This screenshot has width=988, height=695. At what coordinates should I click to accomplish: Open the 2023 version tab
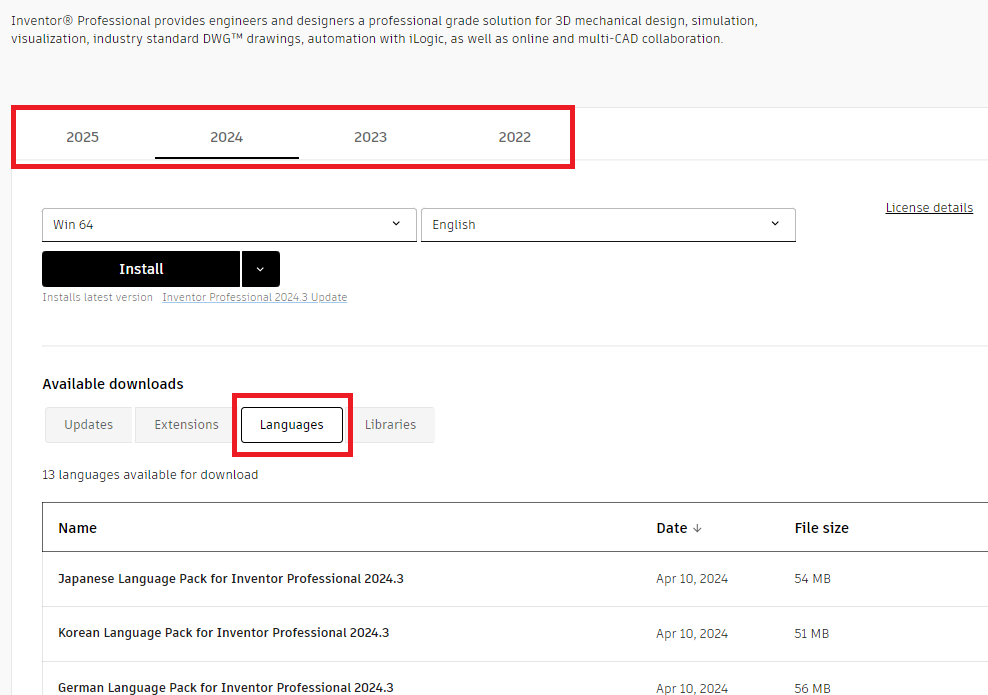[x=370, y=137]
